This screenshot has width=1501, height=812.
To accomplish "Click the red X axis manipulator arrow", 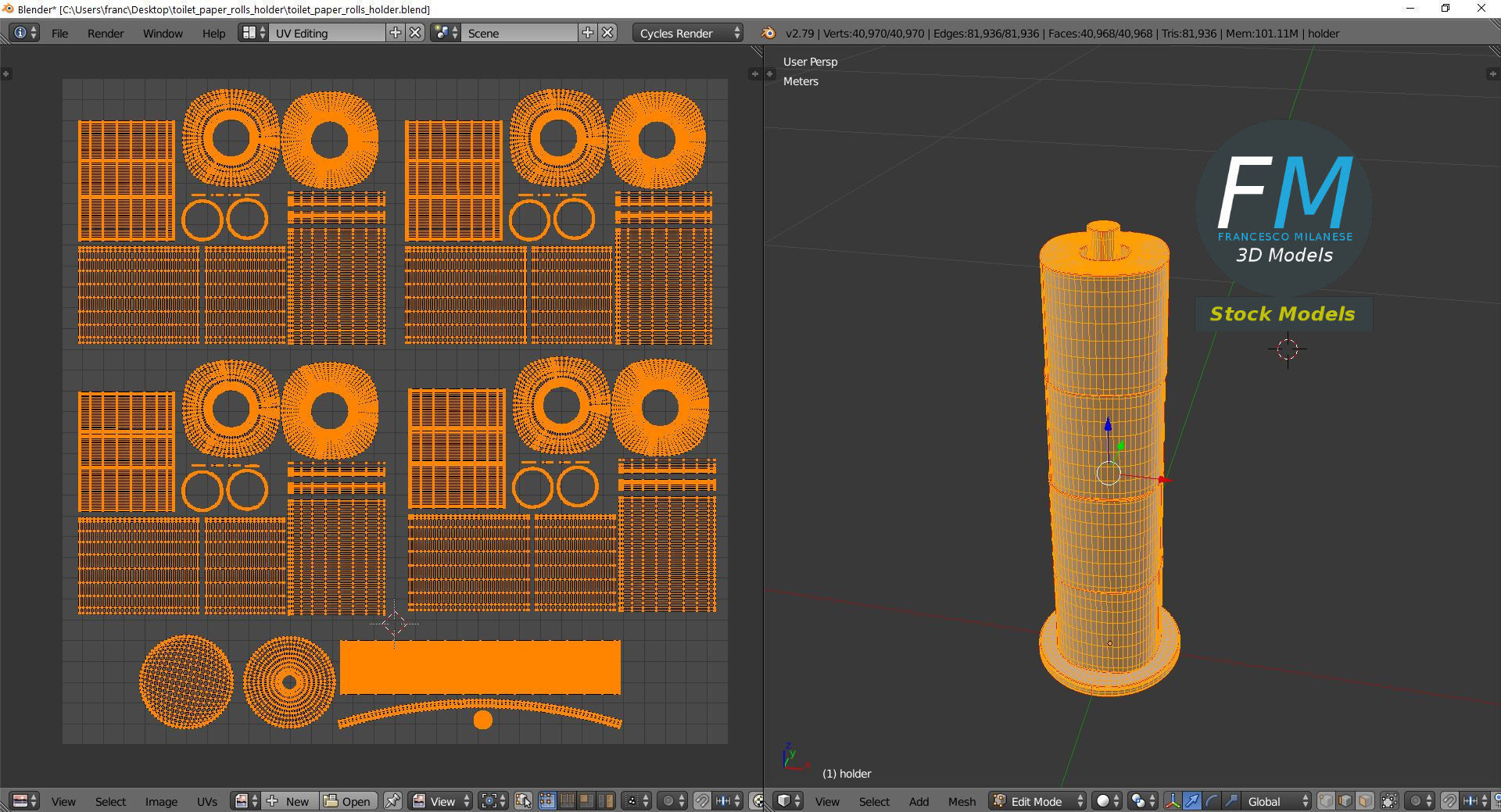I will tap(1164, 479).
